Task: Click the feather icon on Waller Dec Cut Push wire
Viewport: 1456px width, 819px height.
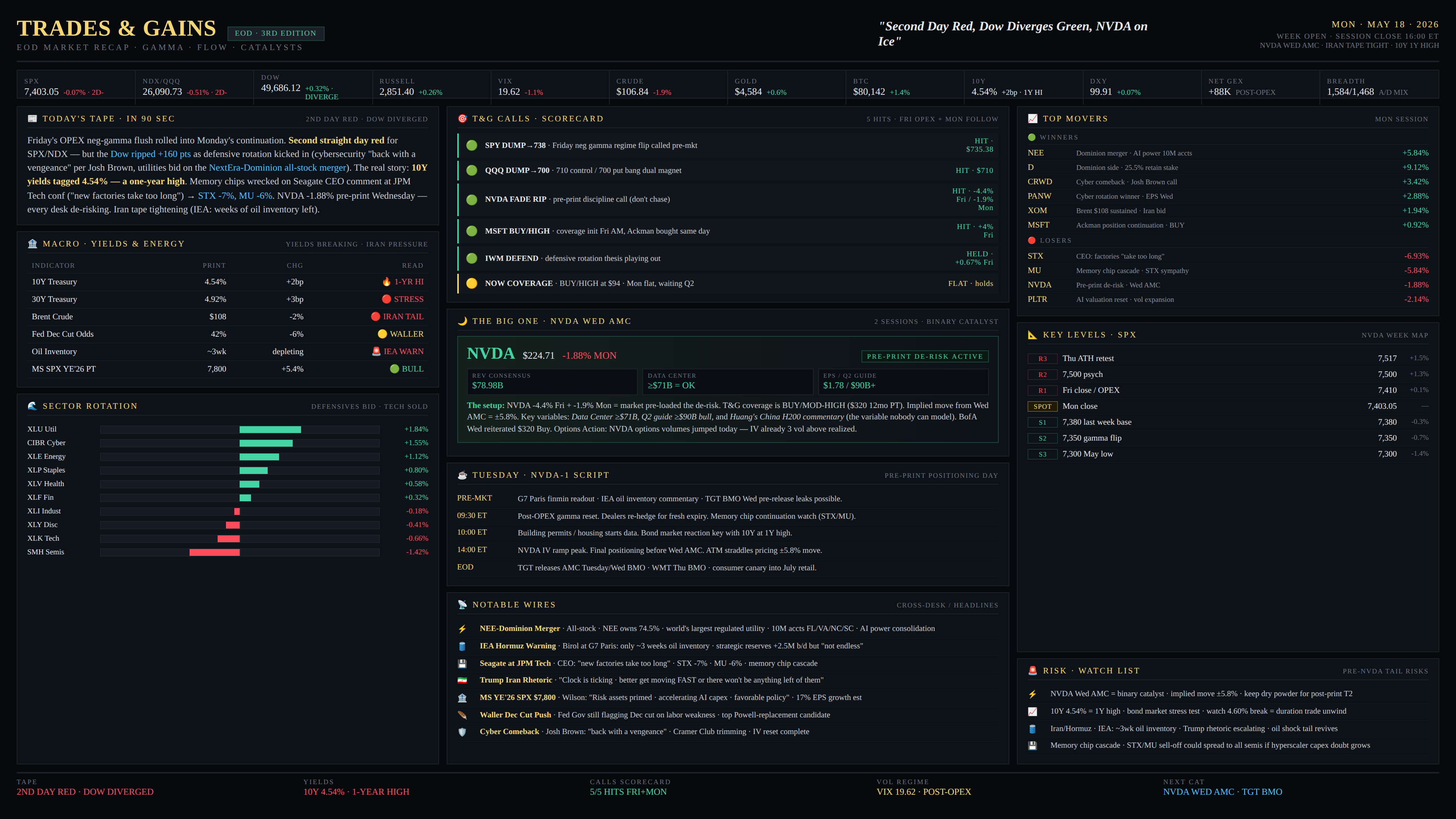Action: click(x=462, y=715)
